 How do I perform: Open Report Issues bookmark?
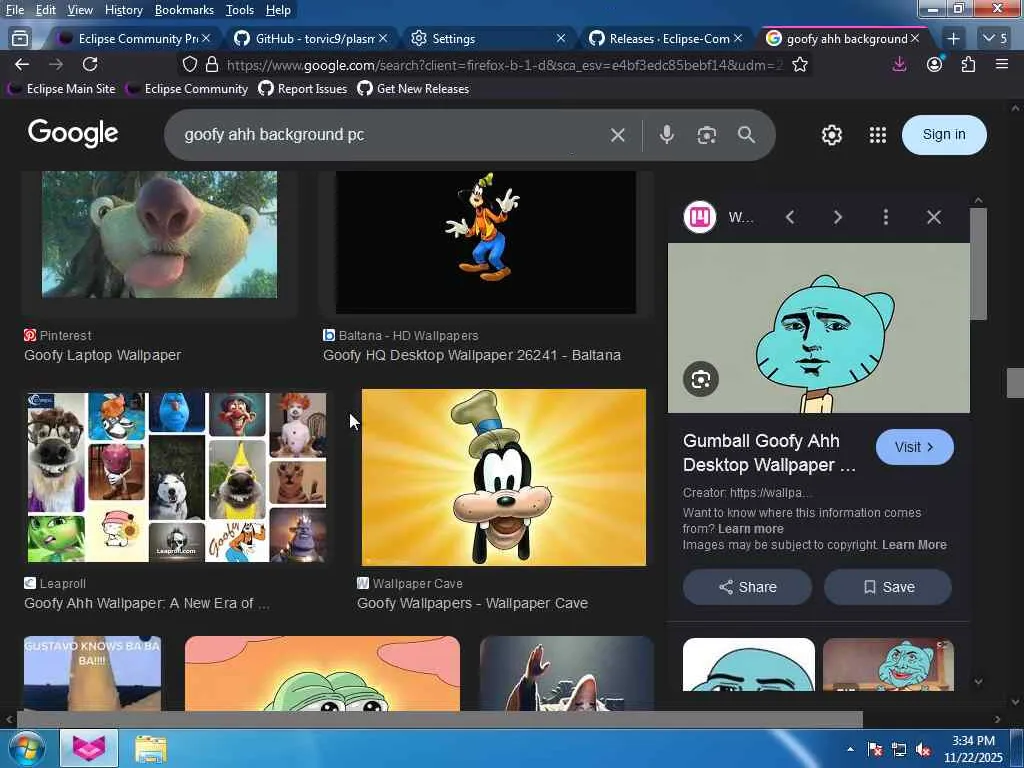(303, 89)
